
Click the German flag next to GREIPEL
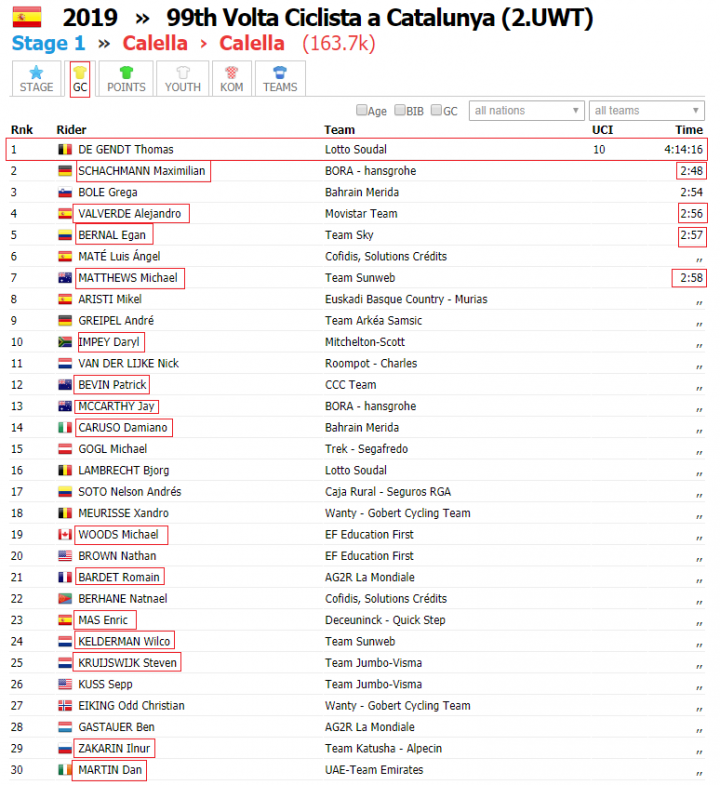65,321
